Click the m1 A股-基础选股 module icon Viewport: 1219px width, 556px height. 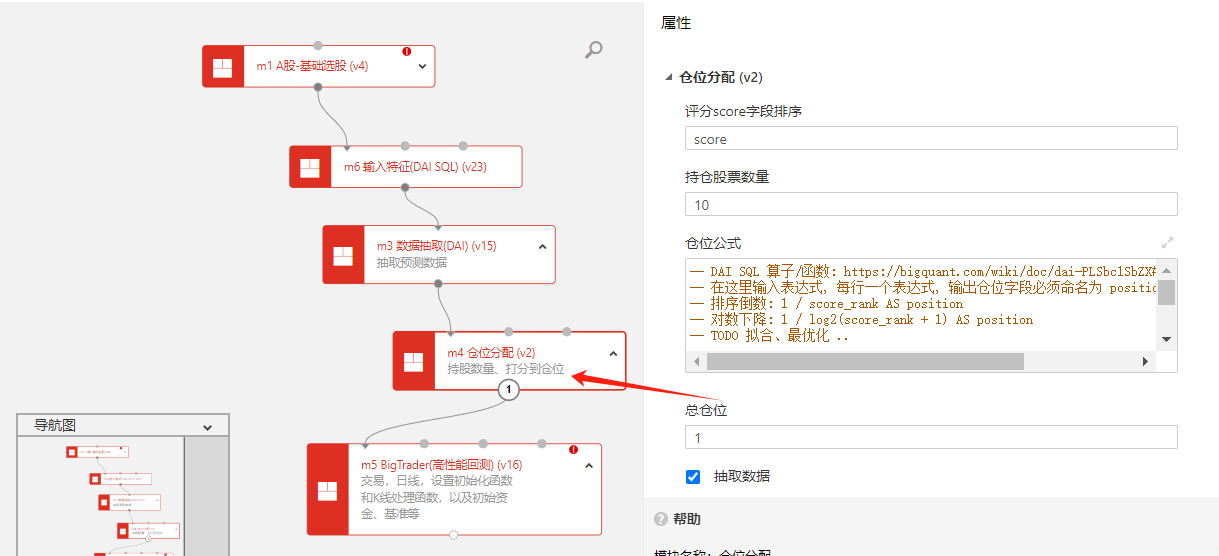tap(223, 67)
